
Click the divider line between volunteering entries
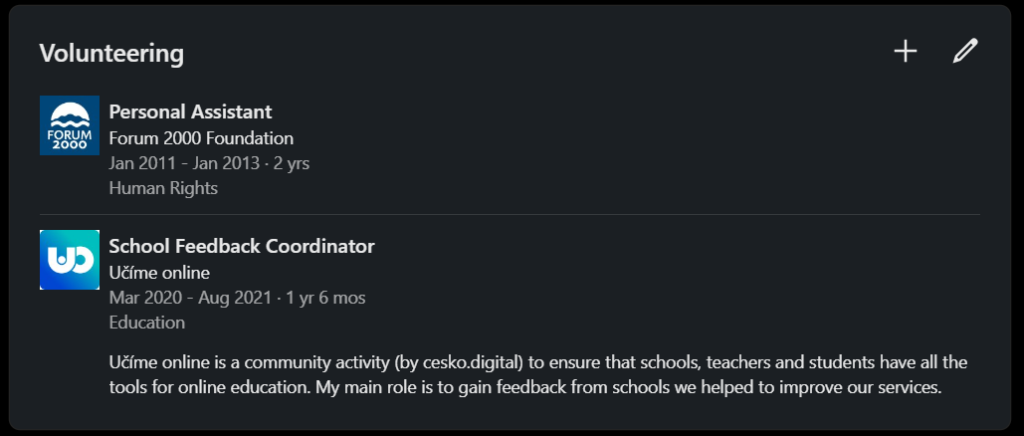coord(510,214)
